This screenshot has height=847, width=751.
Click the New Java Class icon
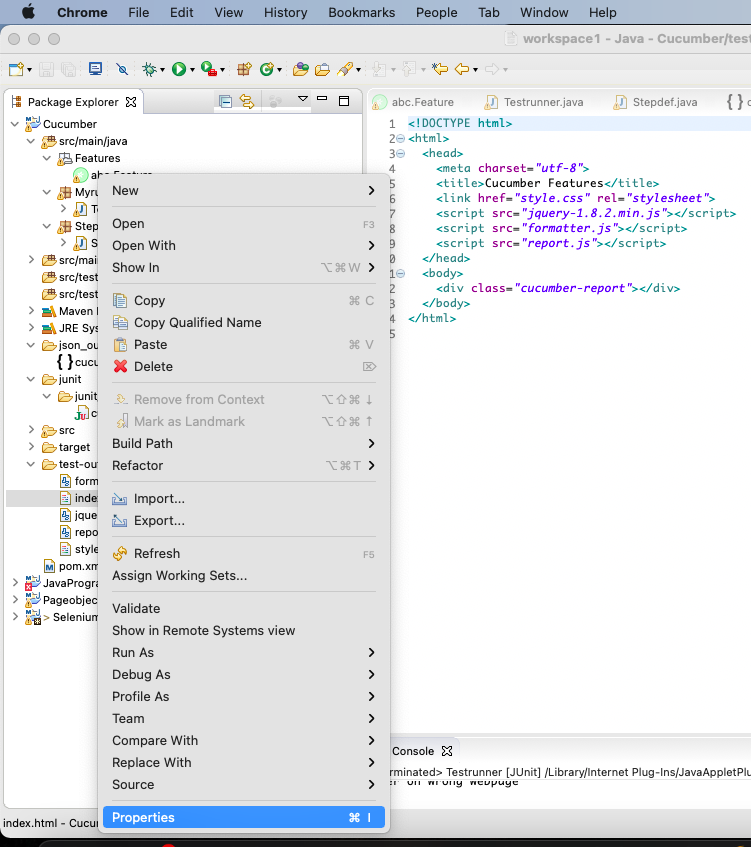(267, 69)
